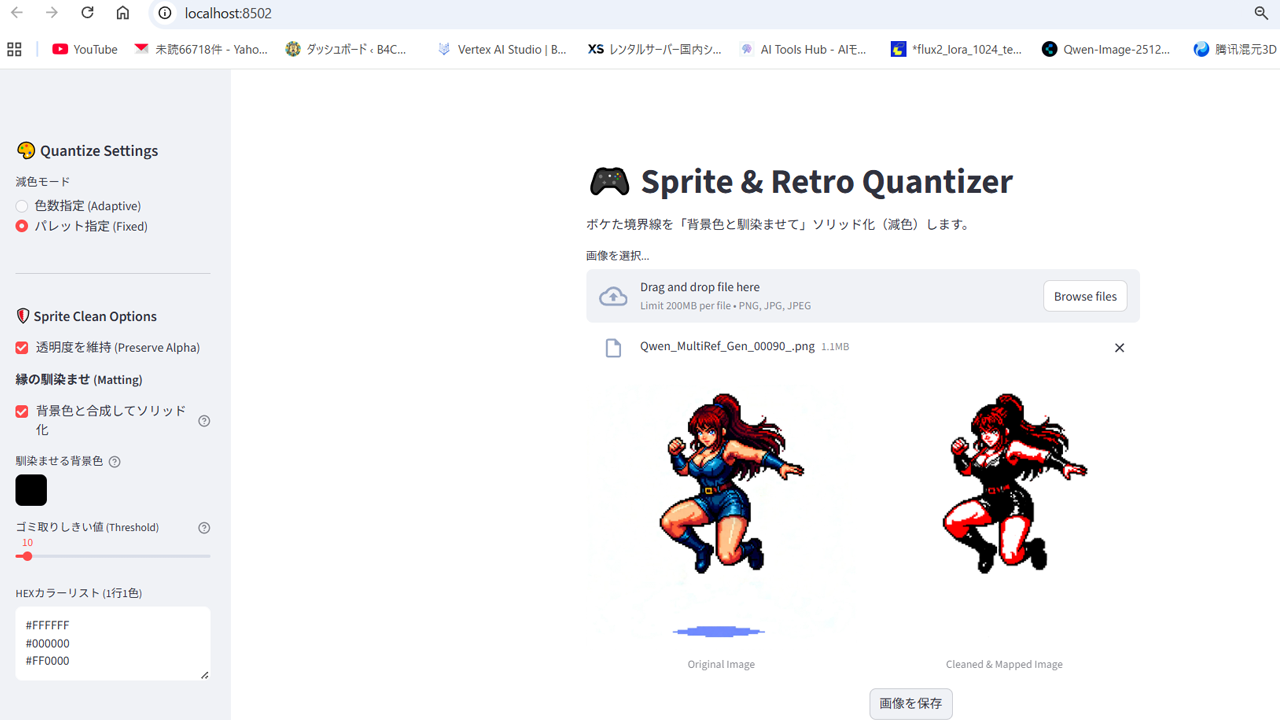Image resolution: width=1280 pixels, height=720 pixels.
Task: Open the apps grid icon in bookmarks bar
Action: coord(14,49)
